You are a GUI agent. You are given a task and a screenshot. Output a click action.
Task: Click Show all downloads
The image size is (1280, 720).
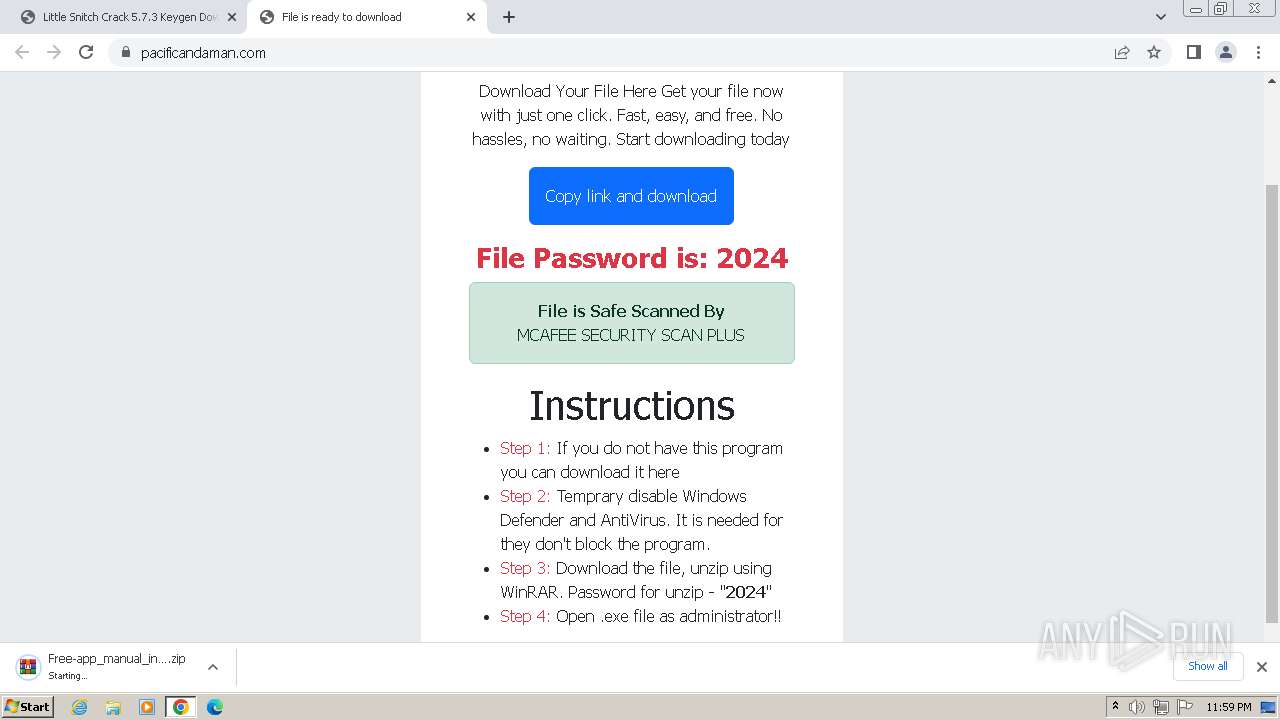pyautogui.click(x=1207, y=666)
